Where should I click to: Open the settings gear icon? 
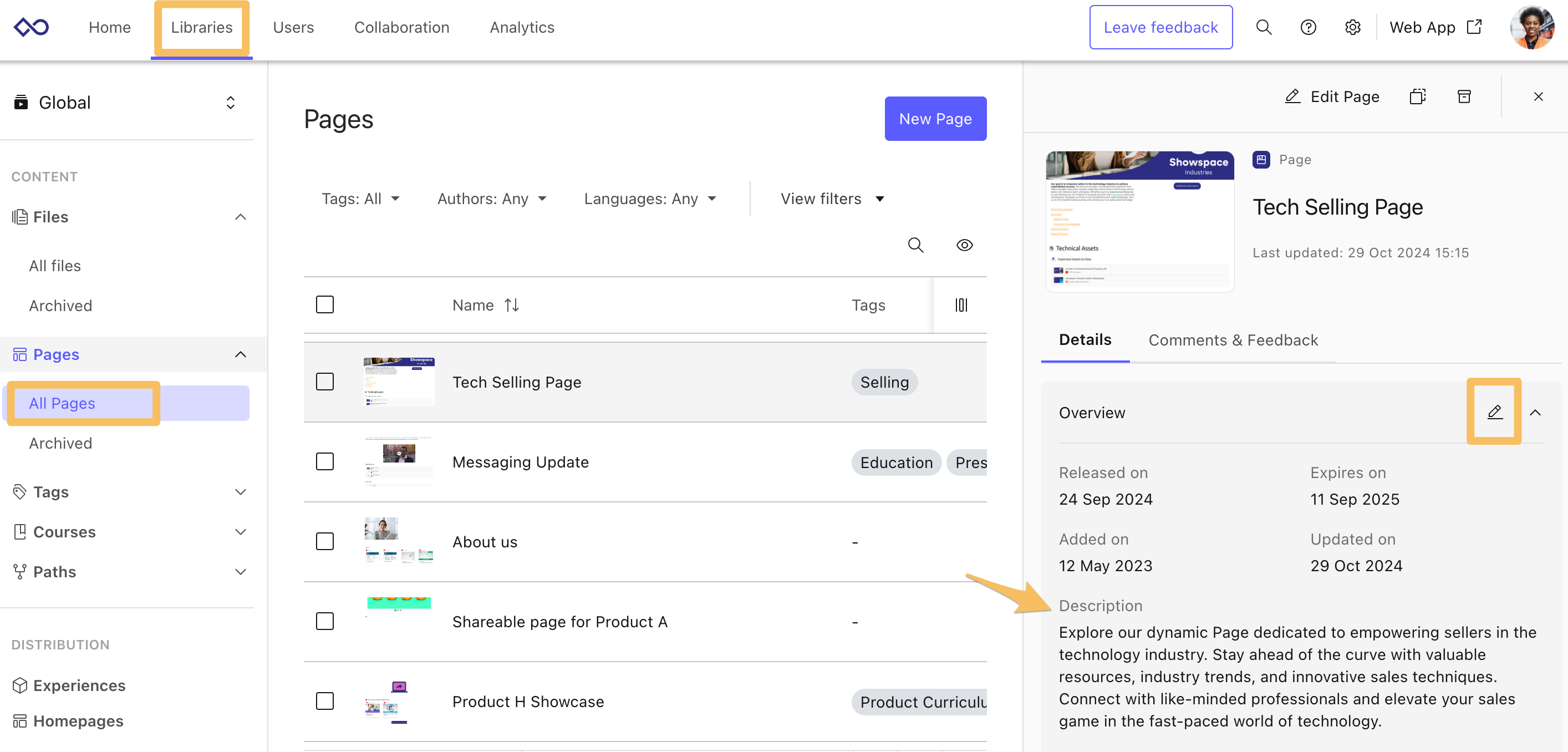[x=1352, y=27]
